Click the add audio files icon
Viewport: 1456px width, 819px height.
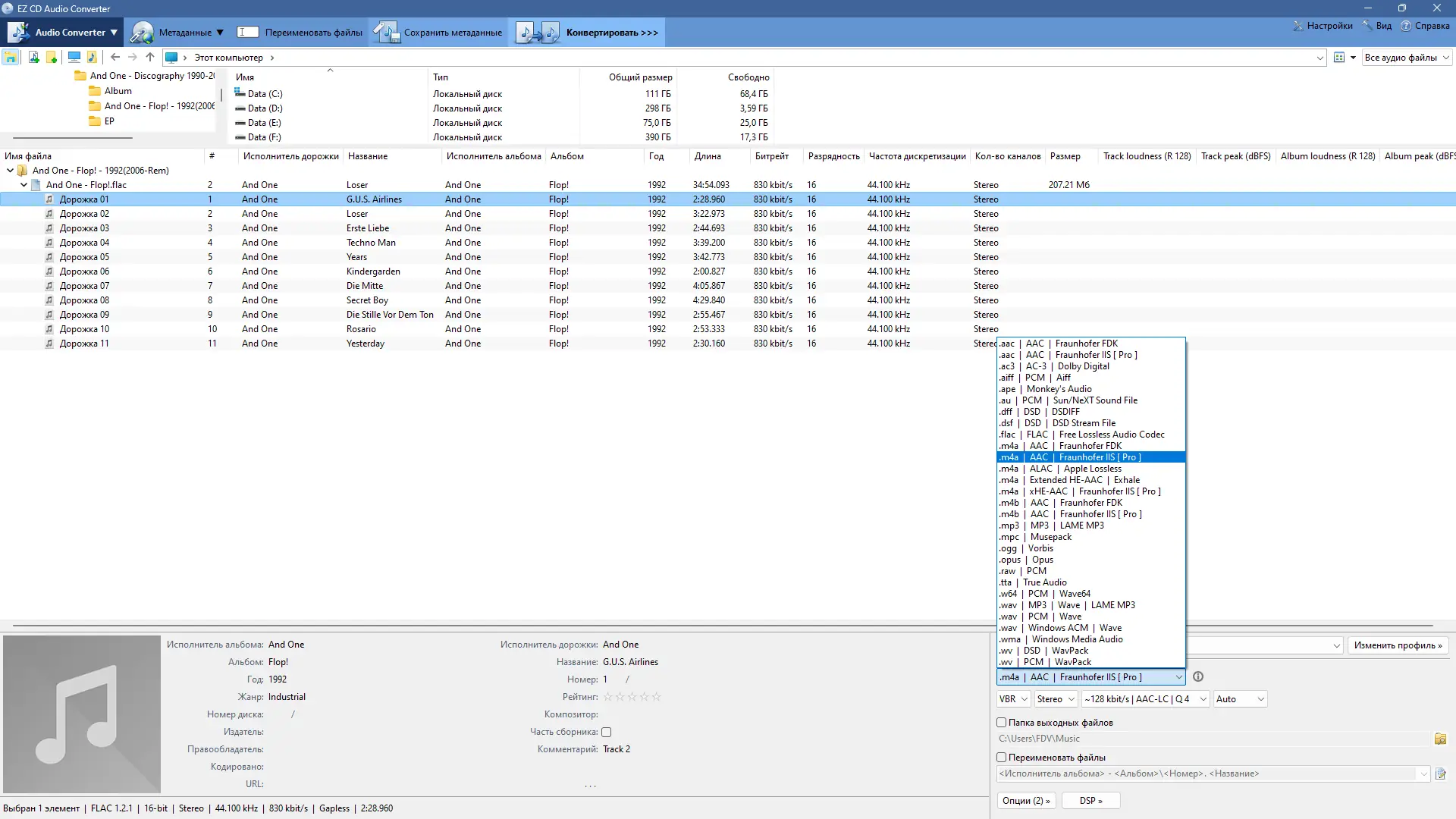33,57
